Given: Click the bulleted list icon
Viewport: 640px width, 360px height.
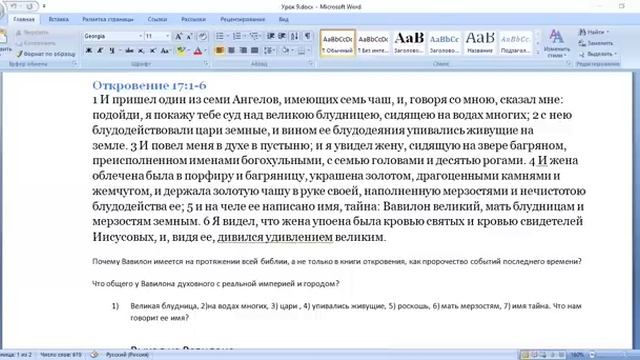Looking at the screenshot, I should (220, 36).
